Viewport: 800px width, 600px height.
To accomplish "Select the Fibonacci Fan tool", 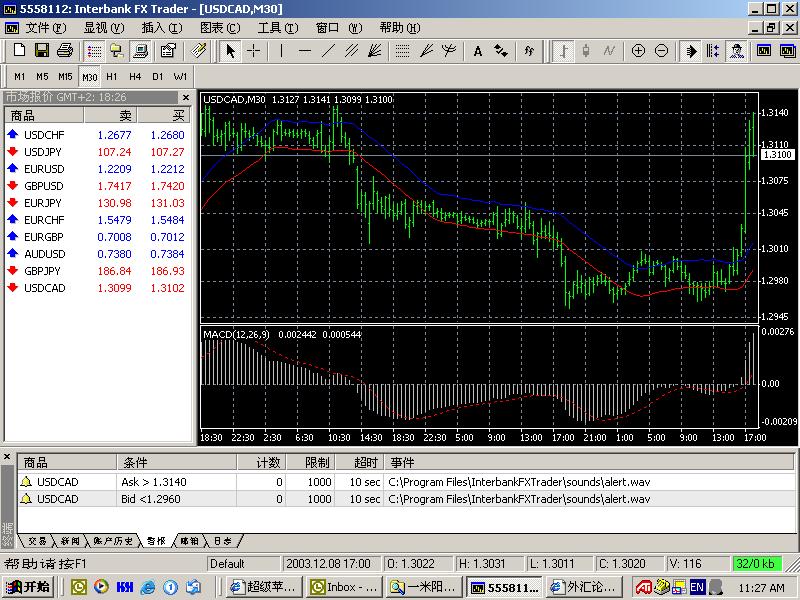I will pyautogui.click(x=426, y=51).
